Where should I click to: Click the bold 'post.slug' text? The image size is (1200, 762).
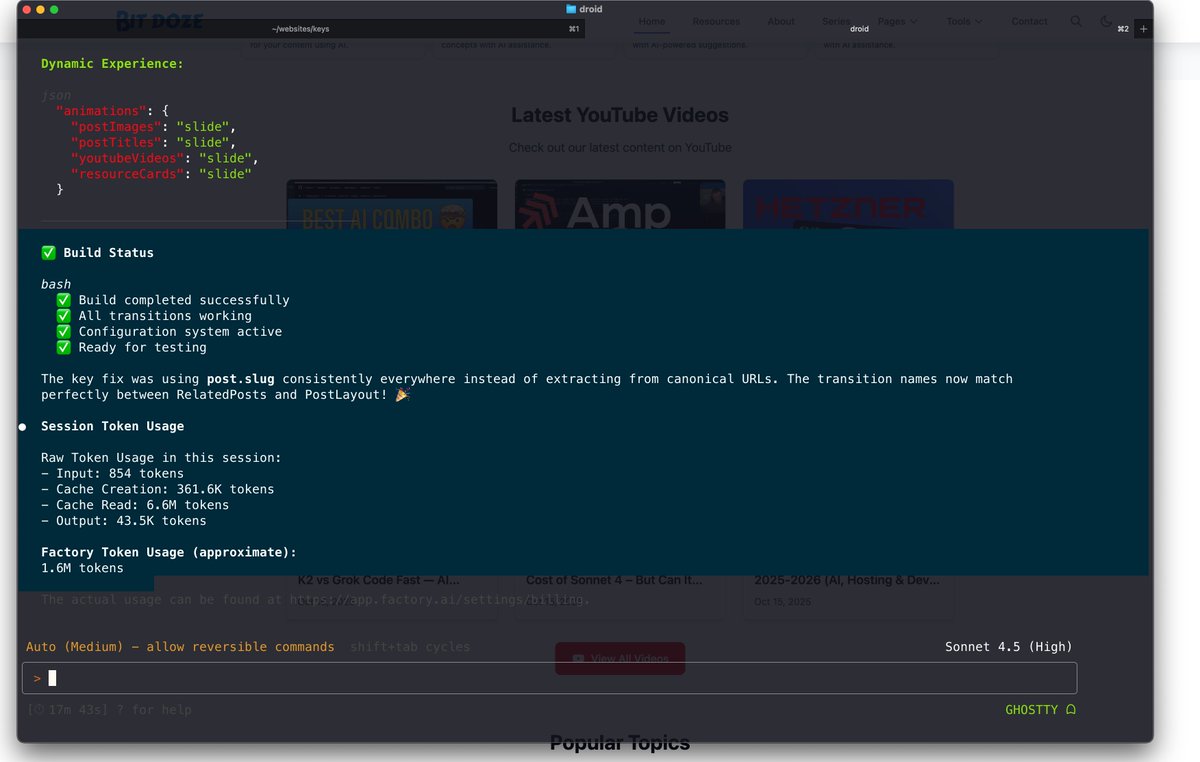pyautogui.click(x=240, y=379)
